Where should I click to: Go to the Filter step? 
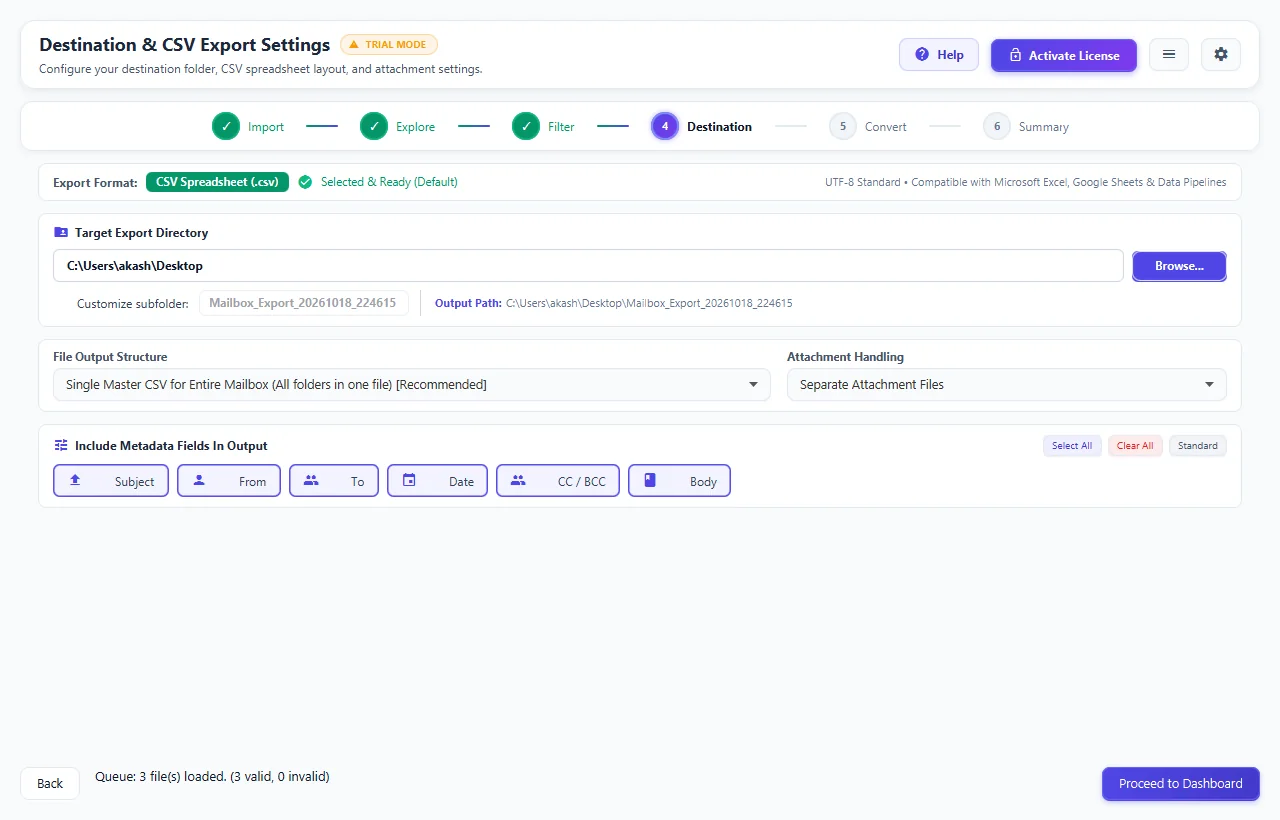pyautogui.click(x=543, y=127)
